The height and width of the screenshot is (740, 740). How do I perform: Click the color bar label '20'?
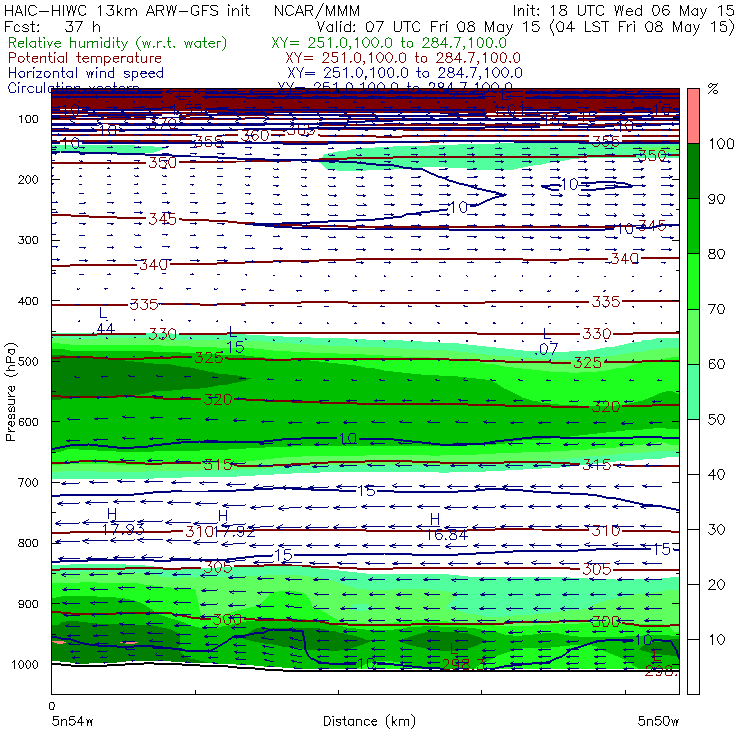click(x=716, y=585)
